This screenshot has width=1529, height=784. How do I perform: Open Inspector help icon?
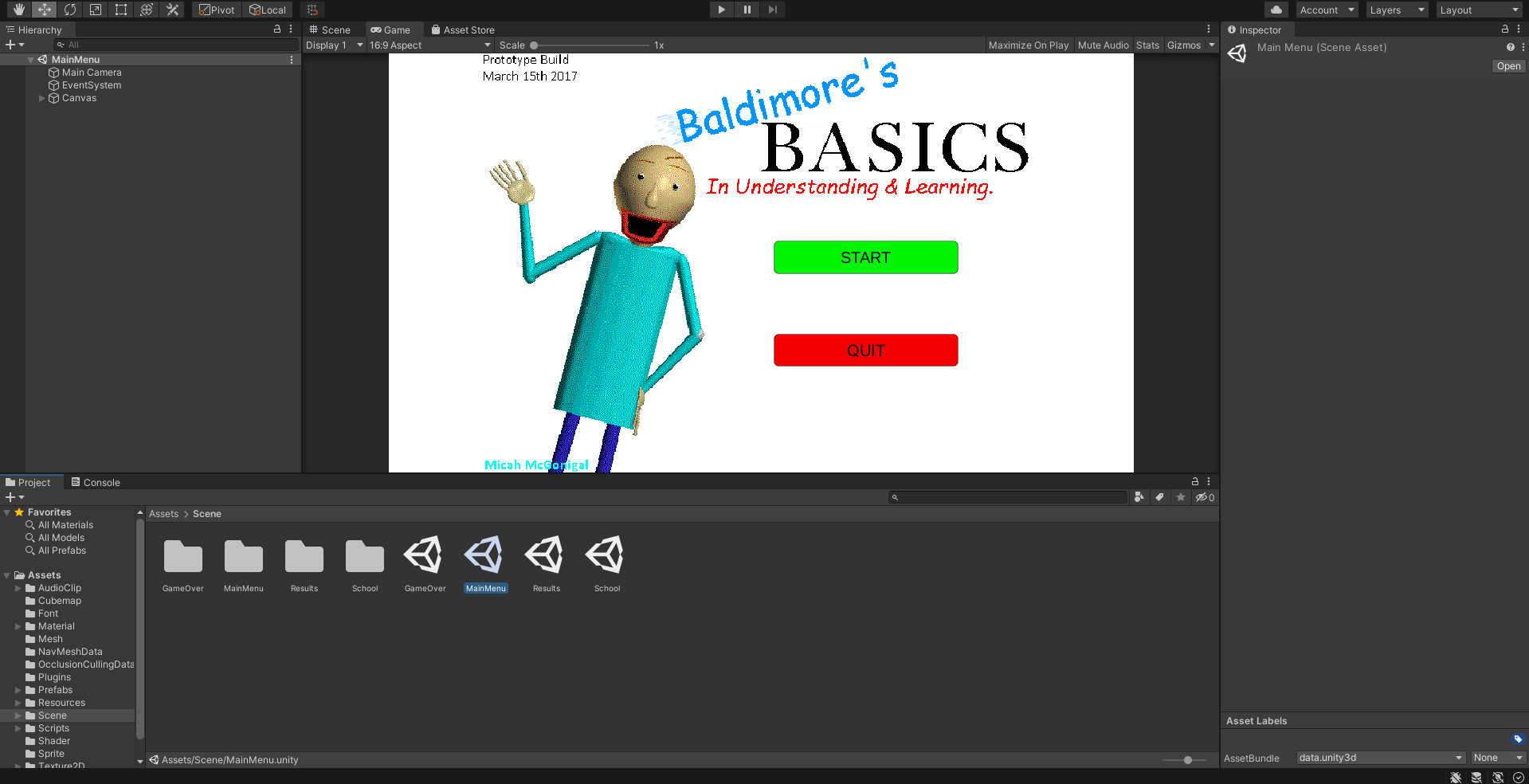point(1511,47)
